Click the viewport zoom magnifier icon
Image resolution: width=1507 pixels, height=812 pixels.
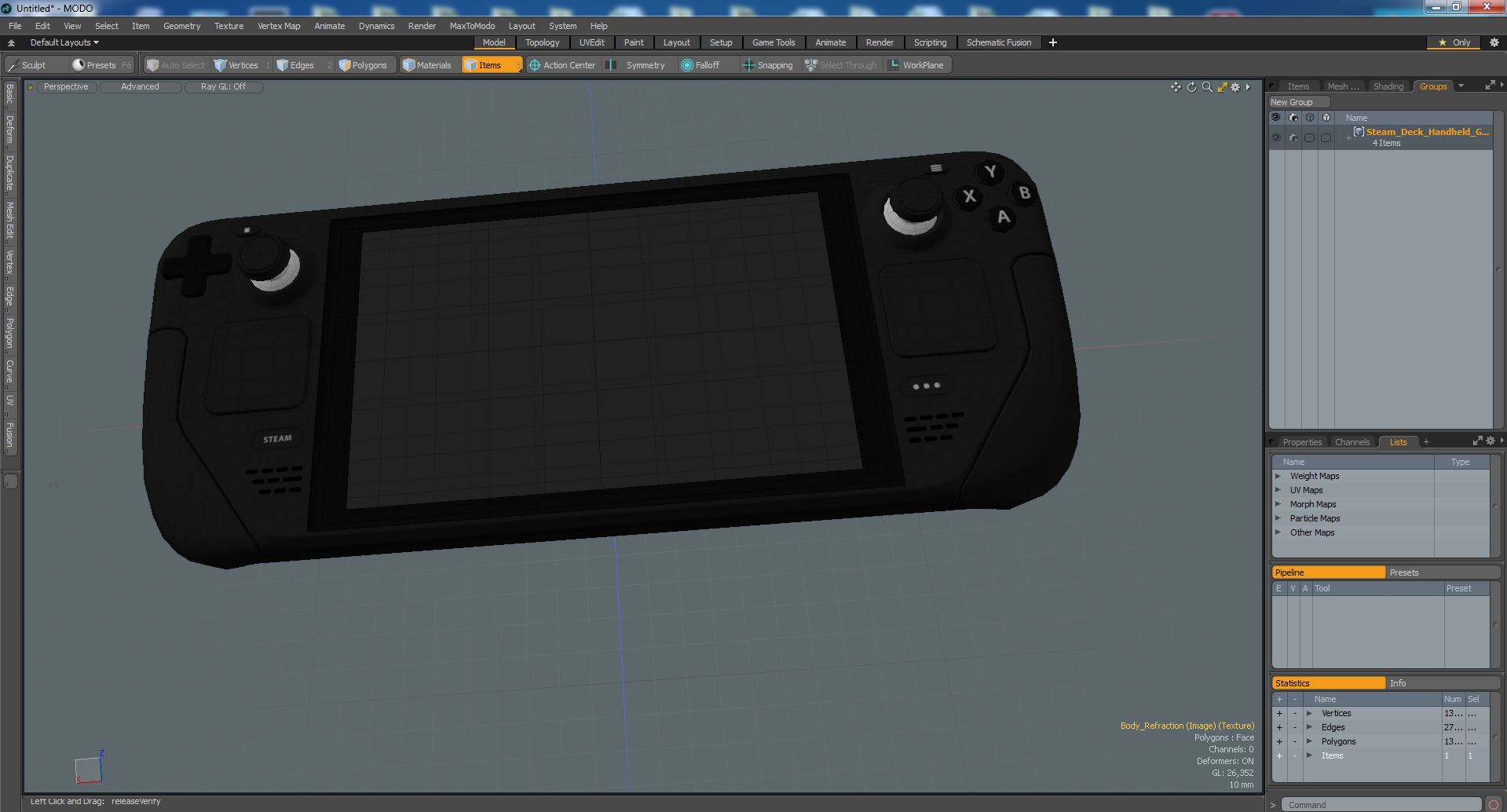tap(1207, 87)
